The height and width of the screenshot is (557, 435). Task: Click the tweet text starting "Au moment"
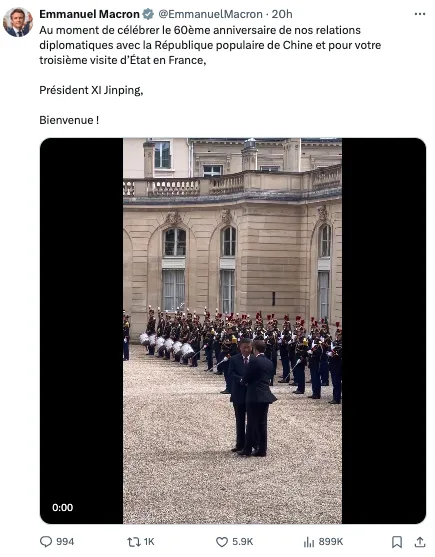point(210,45)
